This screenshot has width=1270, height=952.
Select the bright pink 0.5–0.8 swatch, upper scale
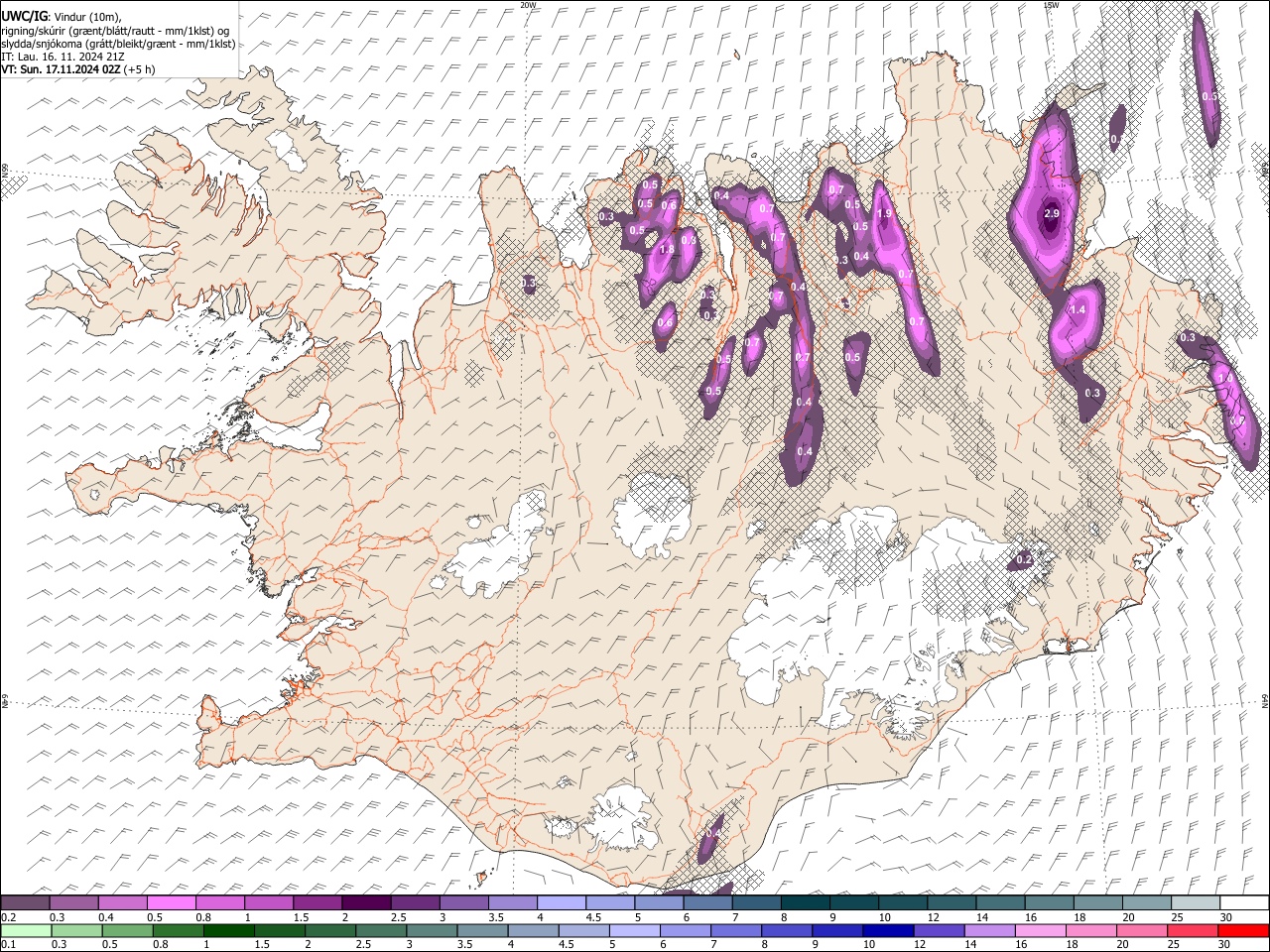tap(171, 902)
